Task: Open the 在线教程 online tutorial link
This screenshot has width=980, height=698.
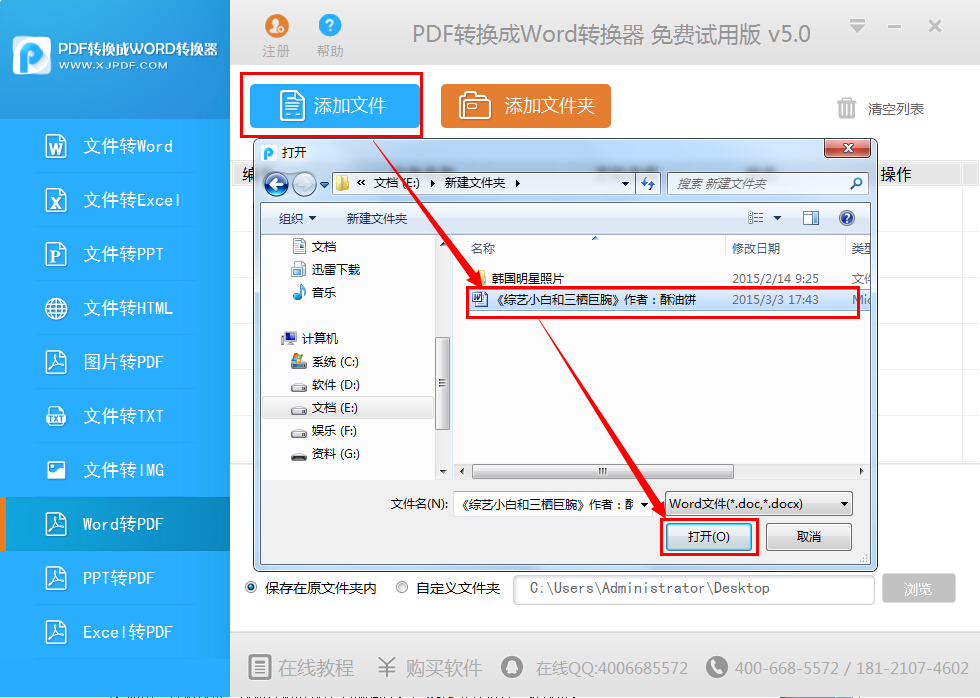Action: click(301, 668)
